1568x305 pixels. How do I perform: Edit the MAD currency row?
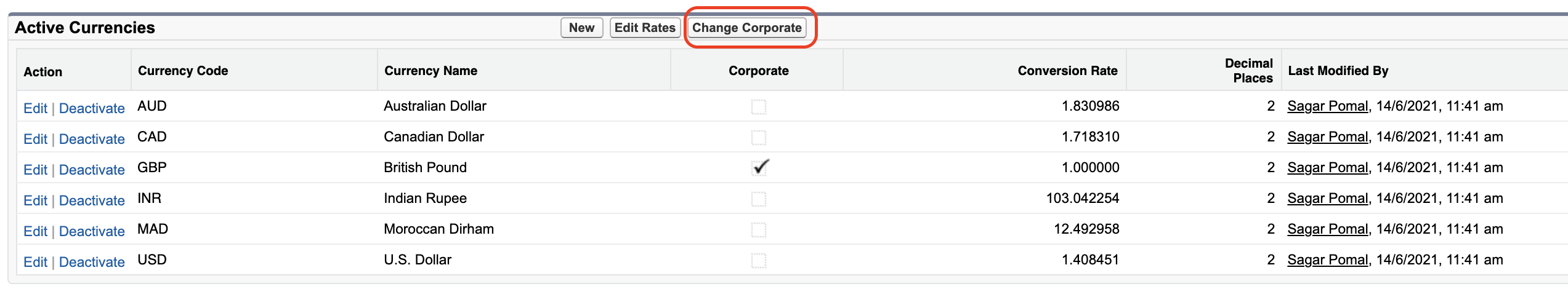tap(35, 231)
